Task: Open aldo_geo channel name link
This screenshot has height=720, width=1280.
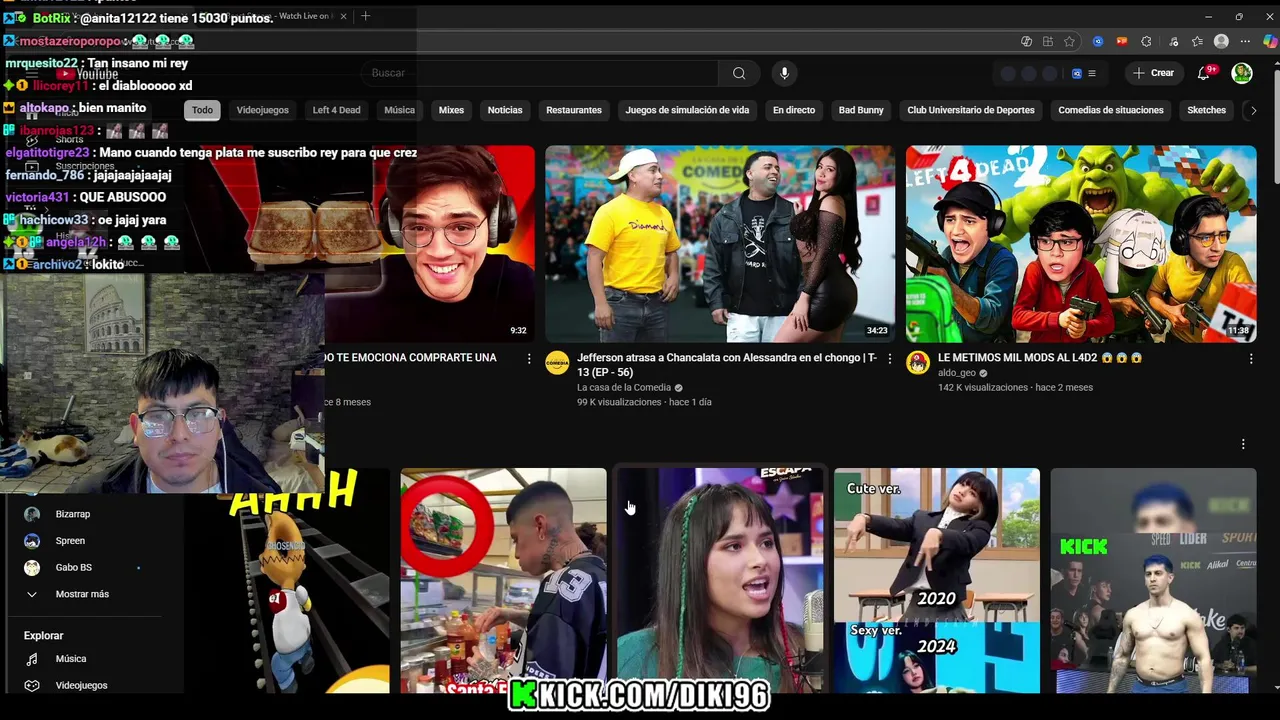Action: [956, 373]
